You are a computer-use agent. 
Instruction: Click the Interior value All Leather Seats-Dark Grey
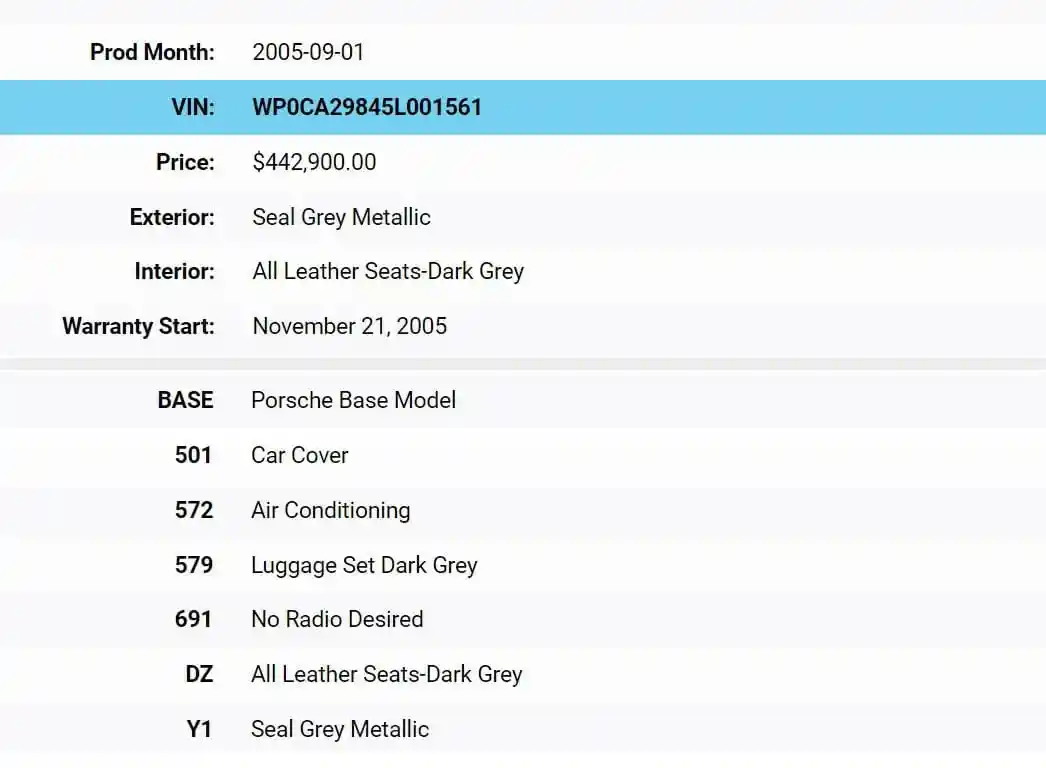388,272
